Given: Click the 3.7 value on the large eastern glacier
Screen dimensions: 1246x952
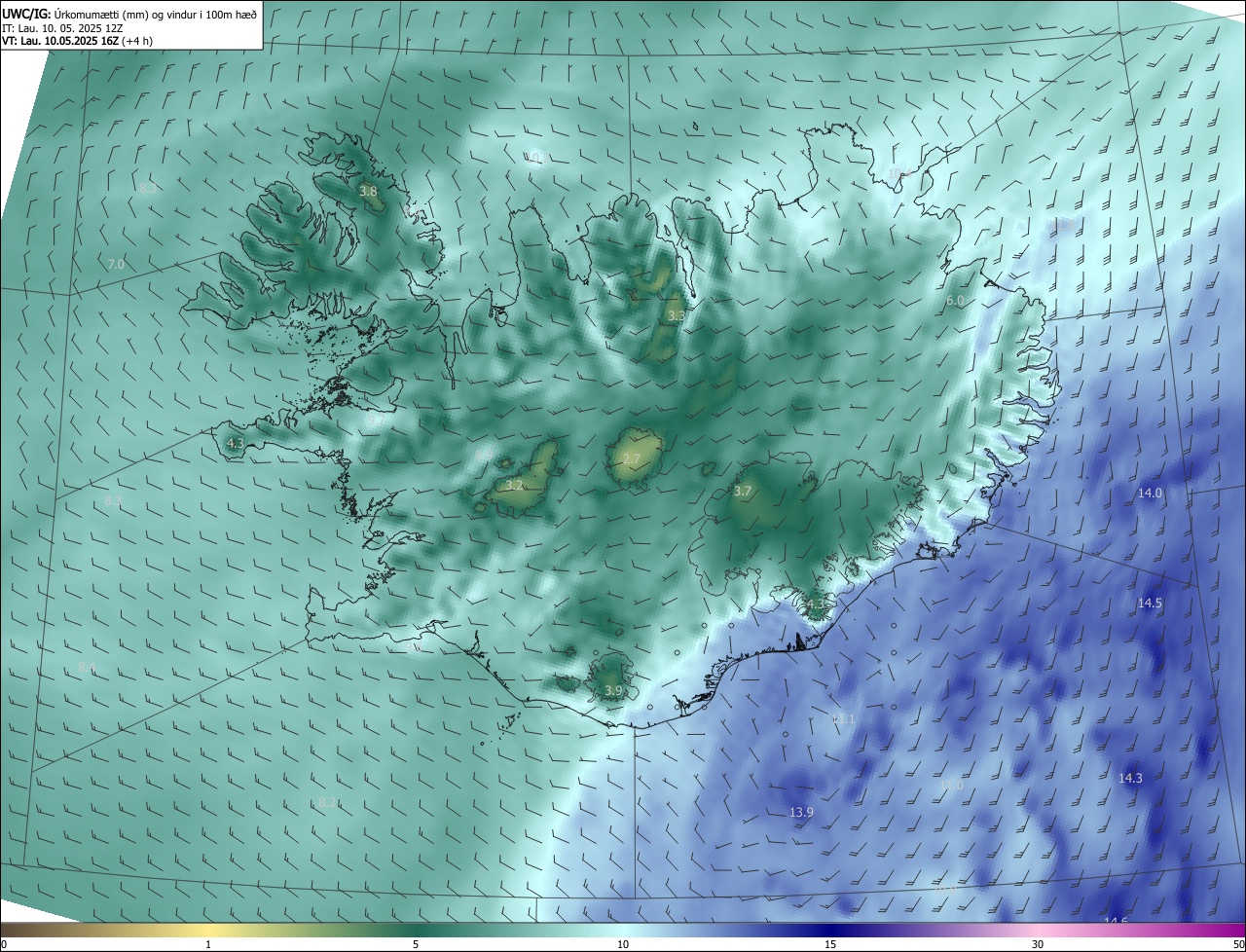Looking at the screenshot, I should click(743, 492).
